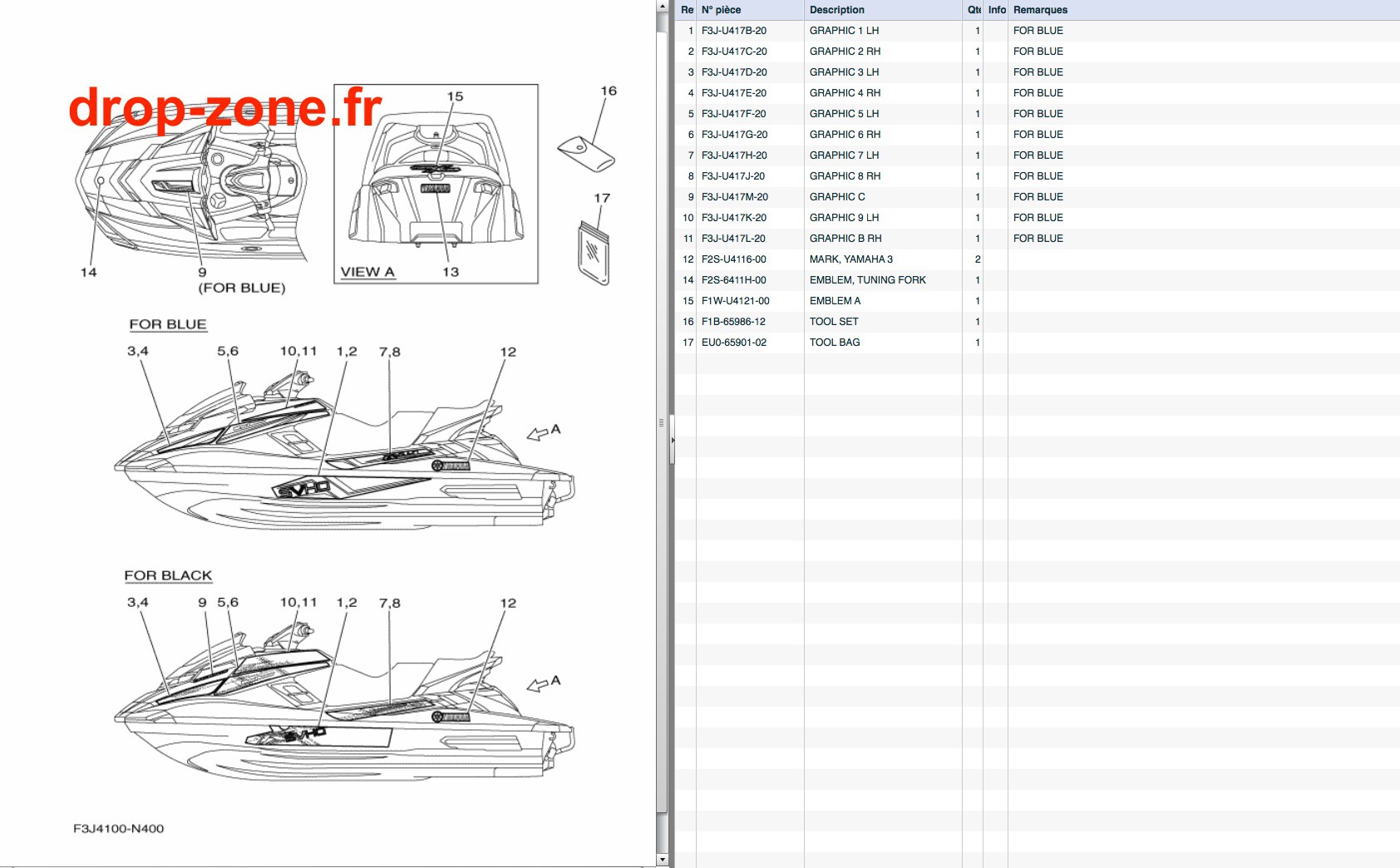Click the diagram scrollbar up arrow

[x=662, y=6]
